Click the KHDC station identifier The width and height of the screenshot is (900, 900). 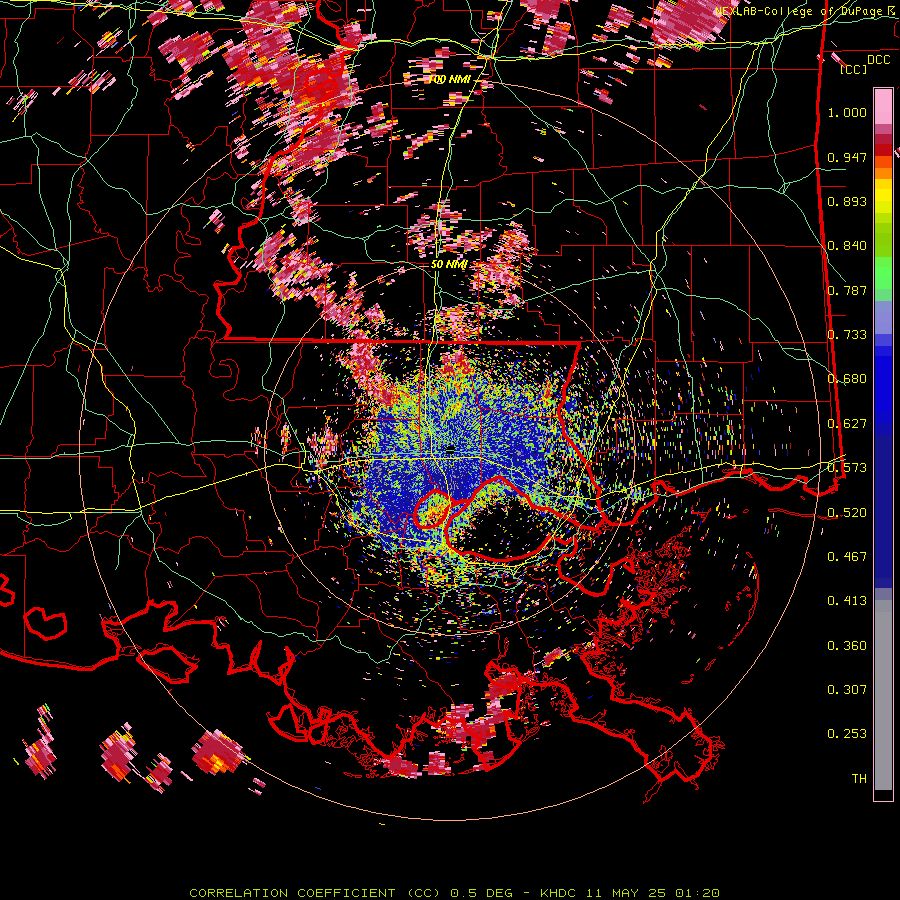pos(560,893)
